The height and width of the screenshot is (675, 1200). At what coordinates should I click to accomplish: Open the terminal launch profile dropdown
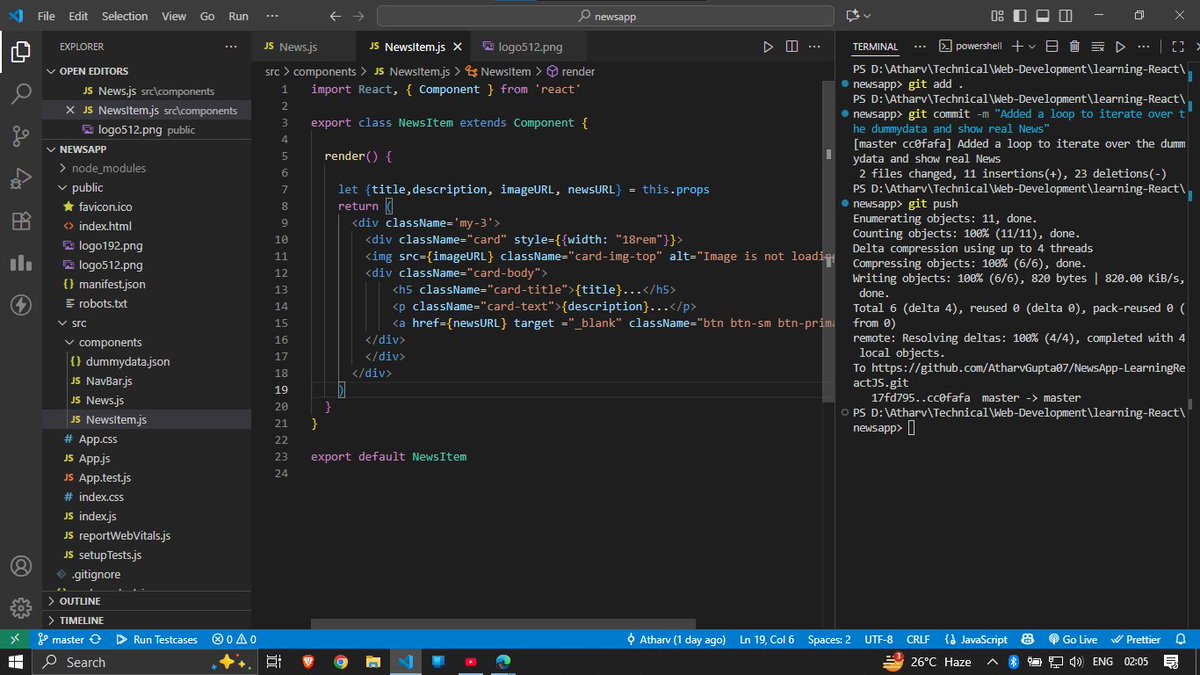click(x=1031, y=46)
